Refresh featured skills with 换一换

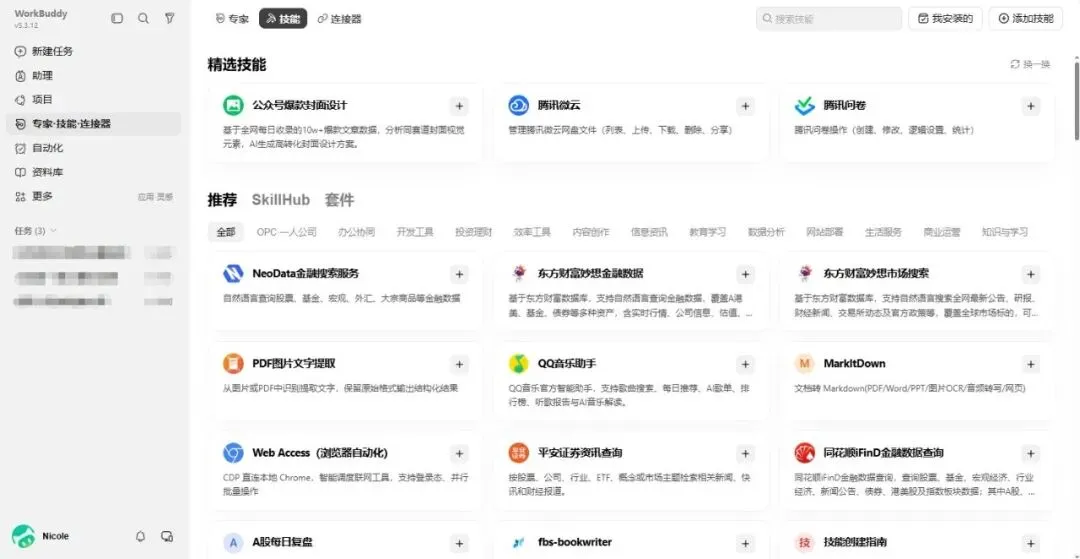pyautogui.click(x=1030, y=64)
